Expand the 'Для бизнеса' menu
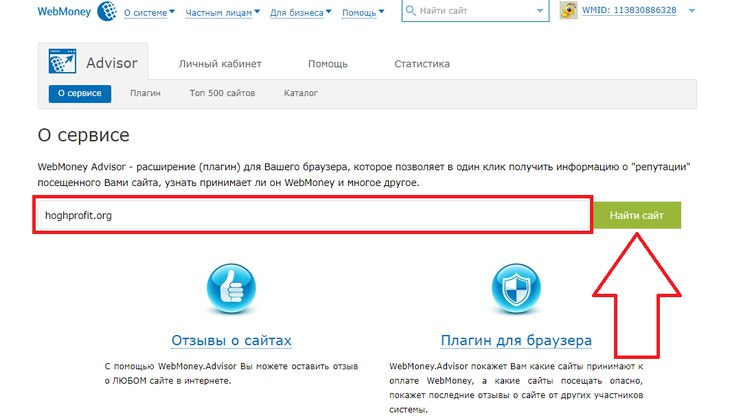The image size is (730, 418). coord(300,13)
